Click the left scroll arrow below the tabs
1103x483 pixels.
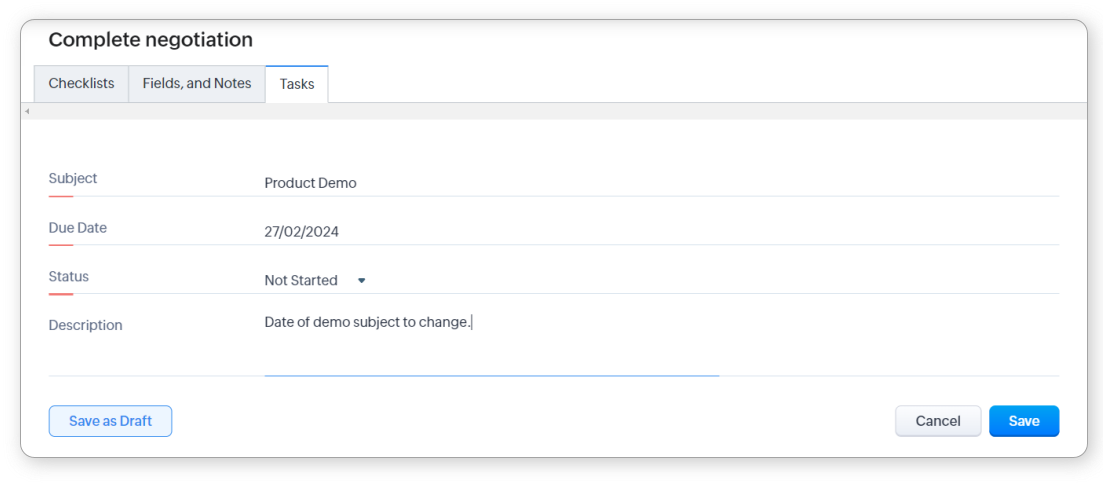click(27, 111)
